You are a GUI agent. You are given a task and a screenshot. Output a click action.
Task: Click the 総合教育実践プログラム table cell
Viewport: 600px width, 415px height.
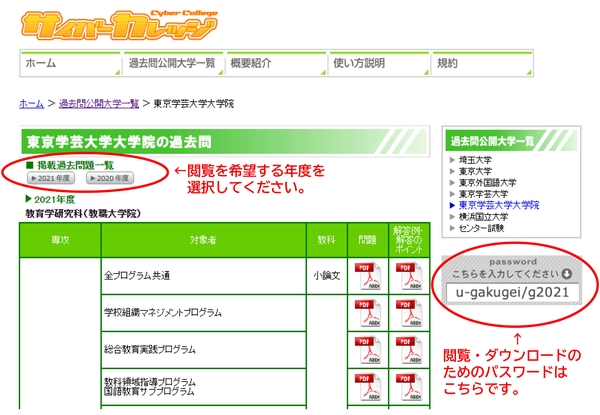coord(204,350)
